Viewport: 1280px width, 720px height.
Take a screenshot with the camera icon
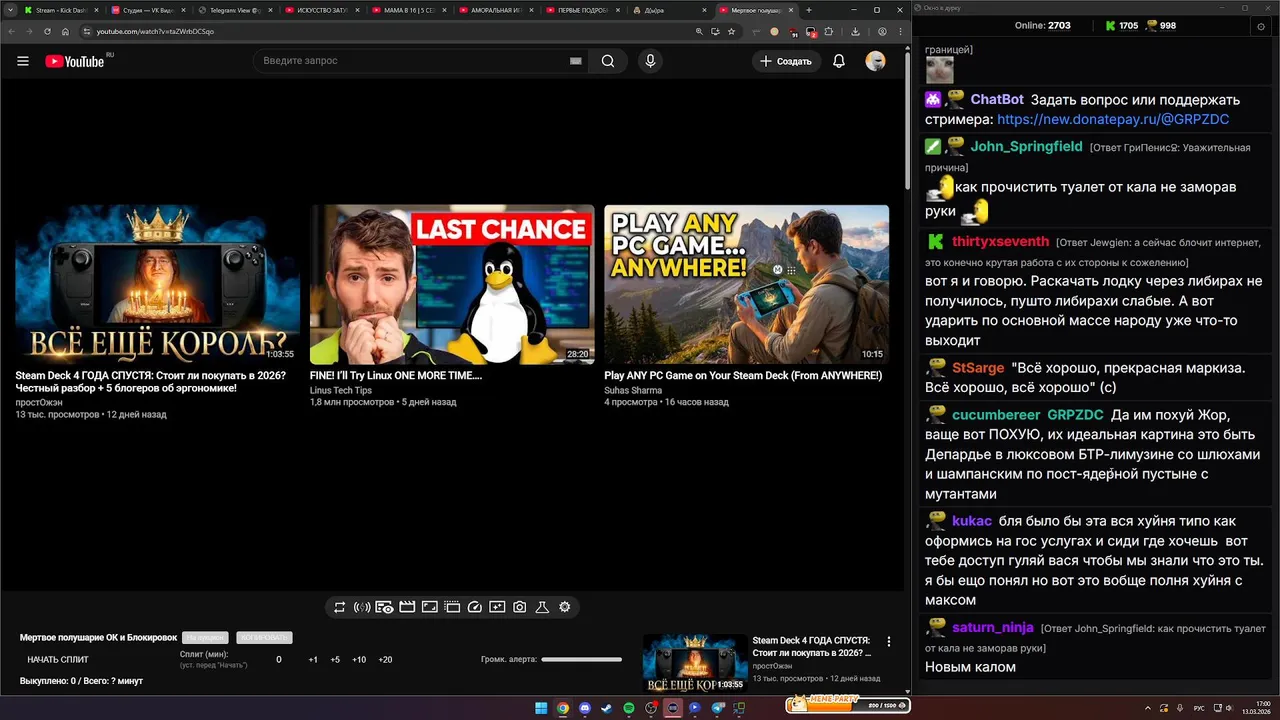pos(520,607)
